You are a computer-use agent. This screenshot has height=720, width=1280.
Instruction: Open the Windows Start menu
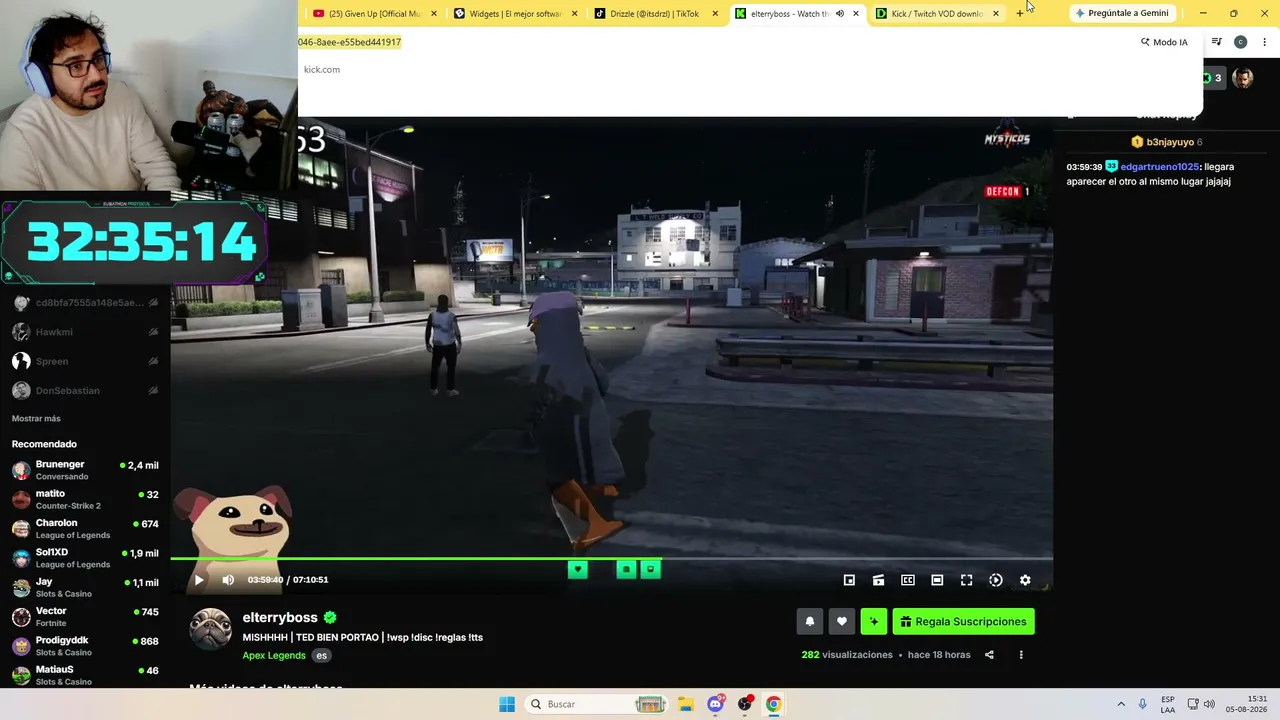[507, 704]
